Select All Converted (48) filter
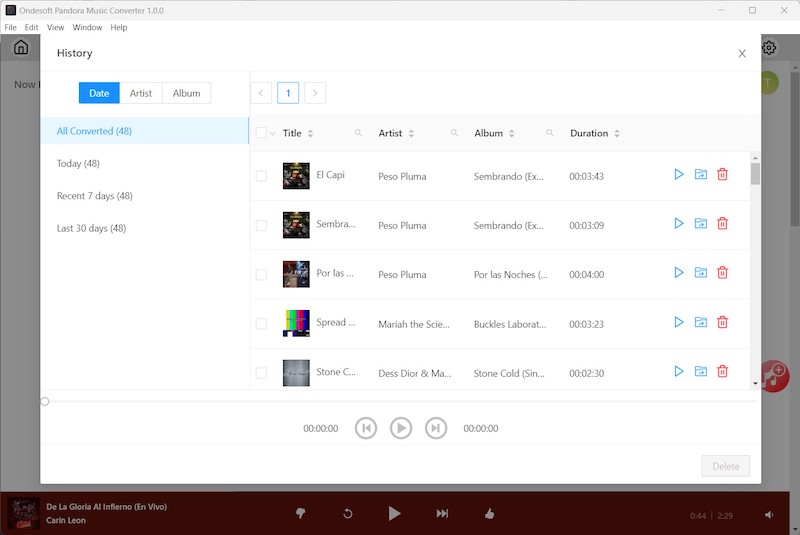Image resolution: width=800 pixels, height=535 pixels. pyautogui.click(x=144, y=131)
